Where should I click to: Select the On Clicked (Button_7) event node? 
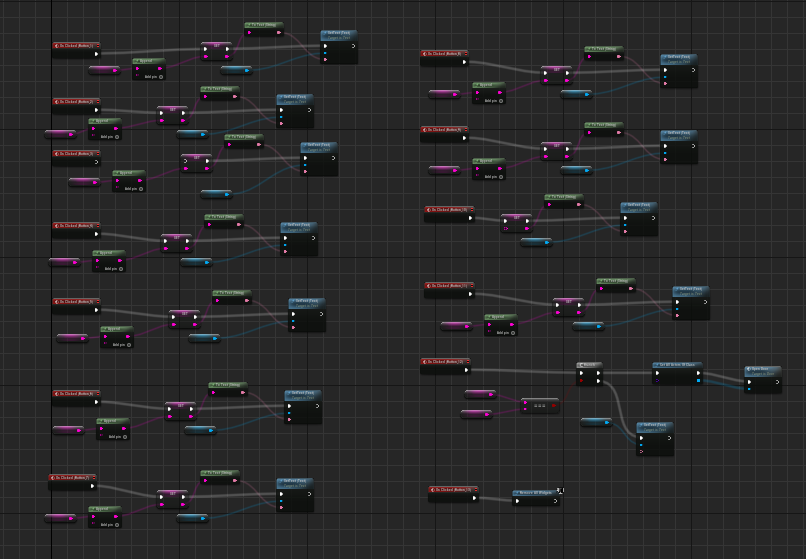pyautogui.click(x=72, y=482)
